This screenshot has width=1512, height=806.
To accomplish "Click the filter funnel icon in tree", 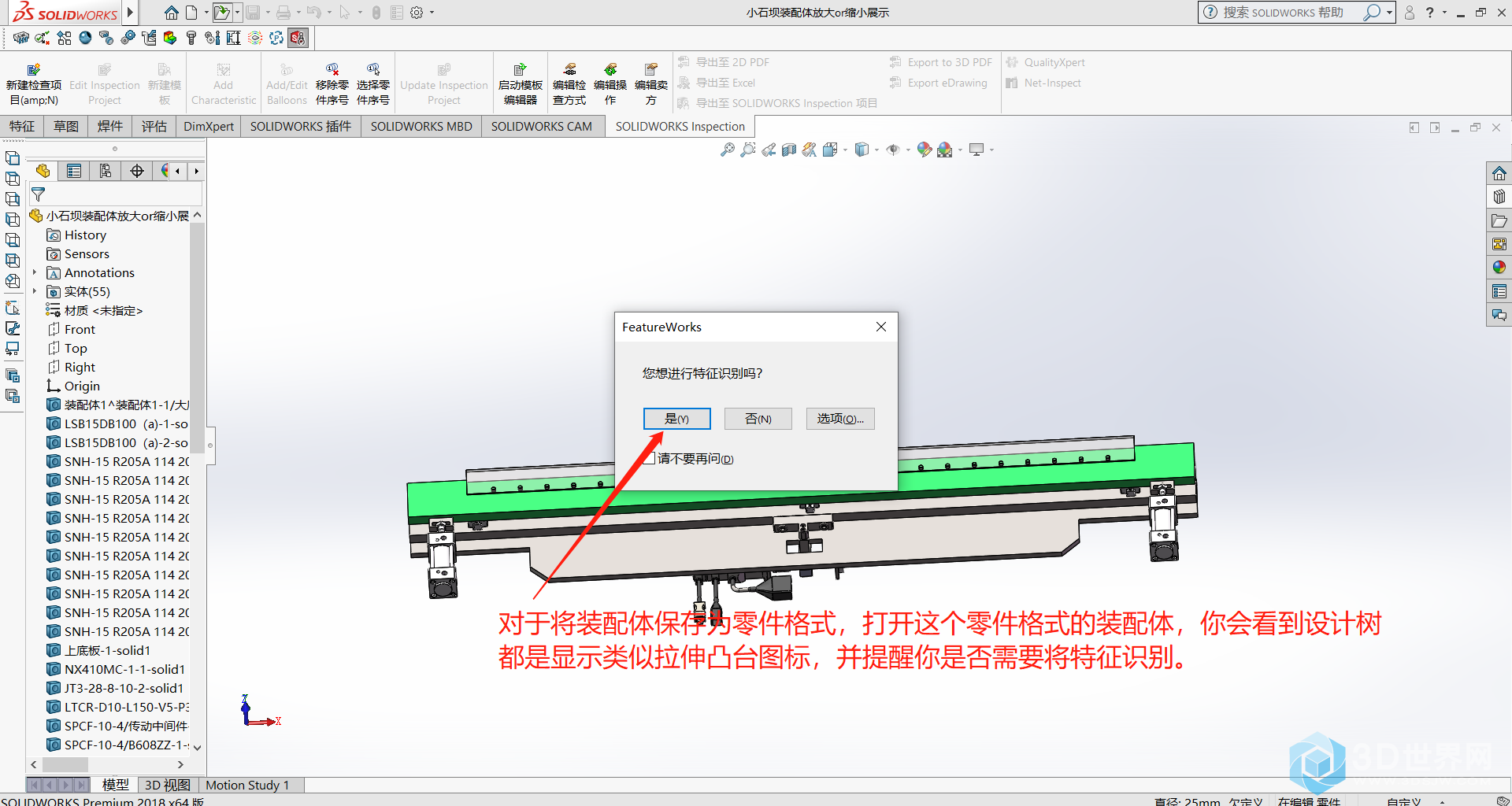I will pyautogui.click(x=38, y=194).
